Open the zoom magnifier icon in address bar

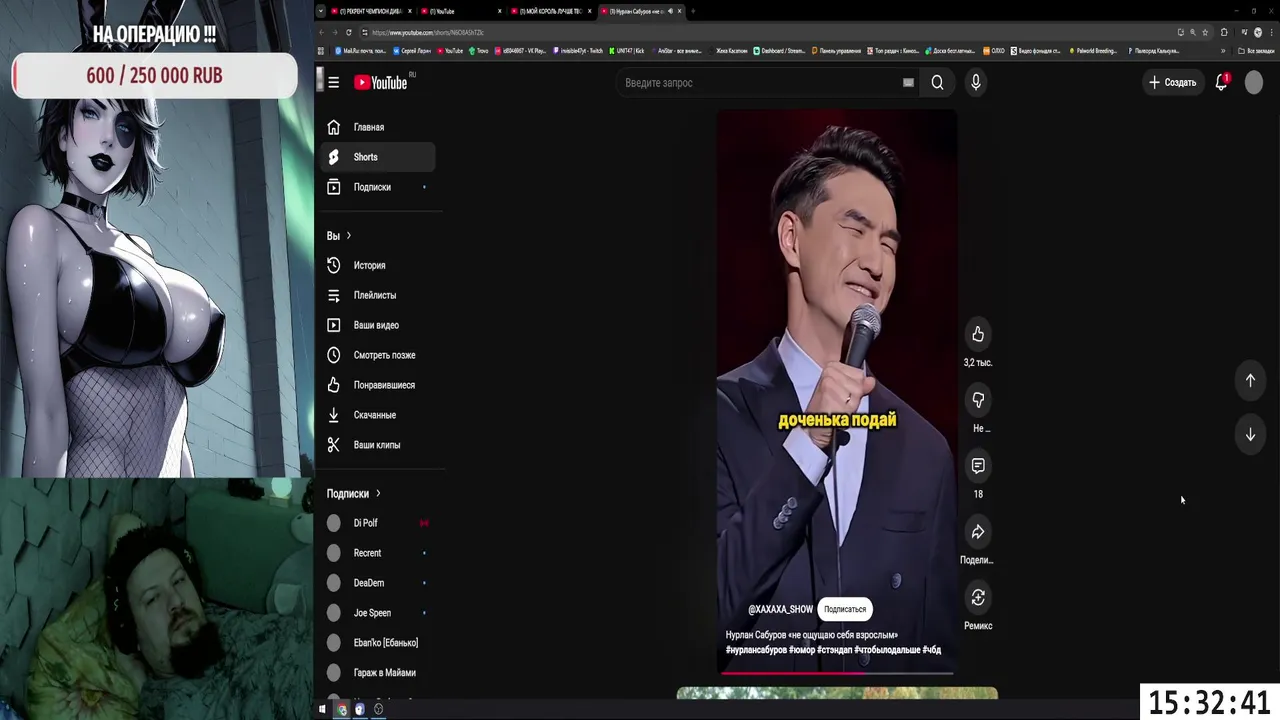tap(1192, 32)
